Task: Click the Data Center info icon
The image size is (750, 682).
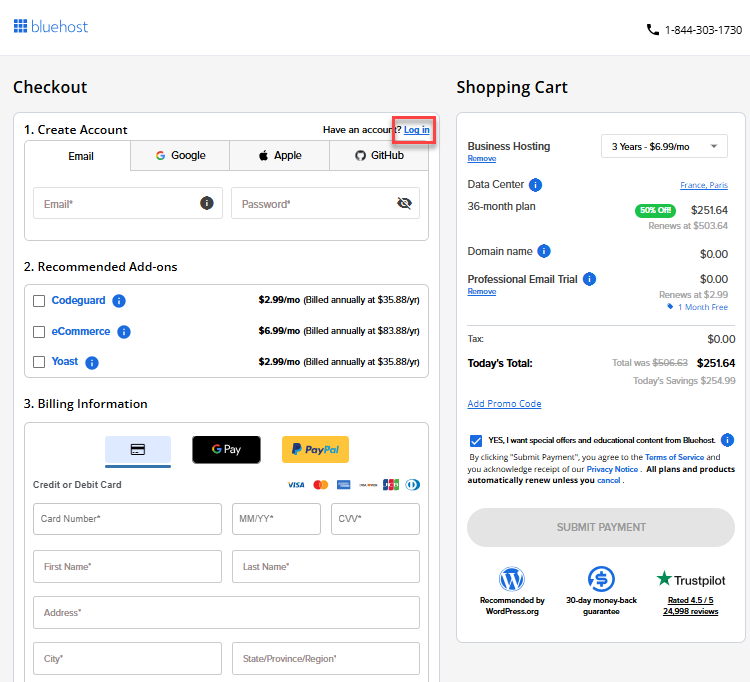Action: click(x=535, y=185)
